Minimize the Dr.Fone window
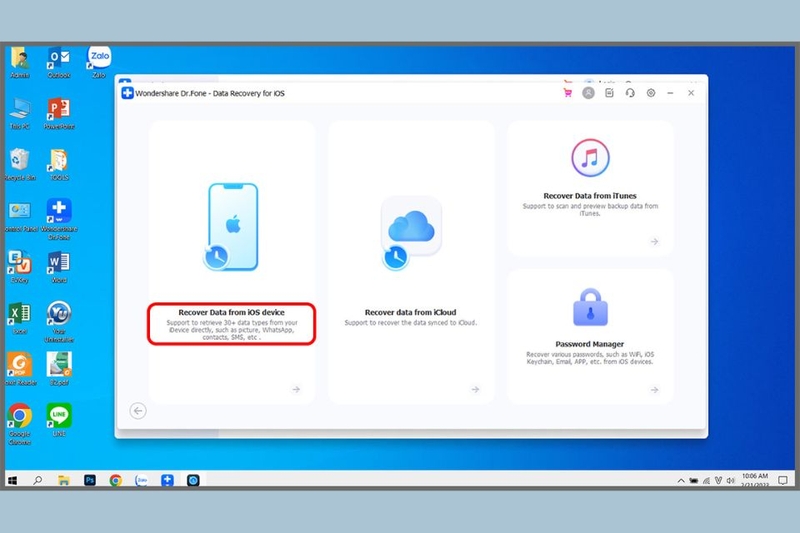This screenshot has height=533, width=800. 670,93
